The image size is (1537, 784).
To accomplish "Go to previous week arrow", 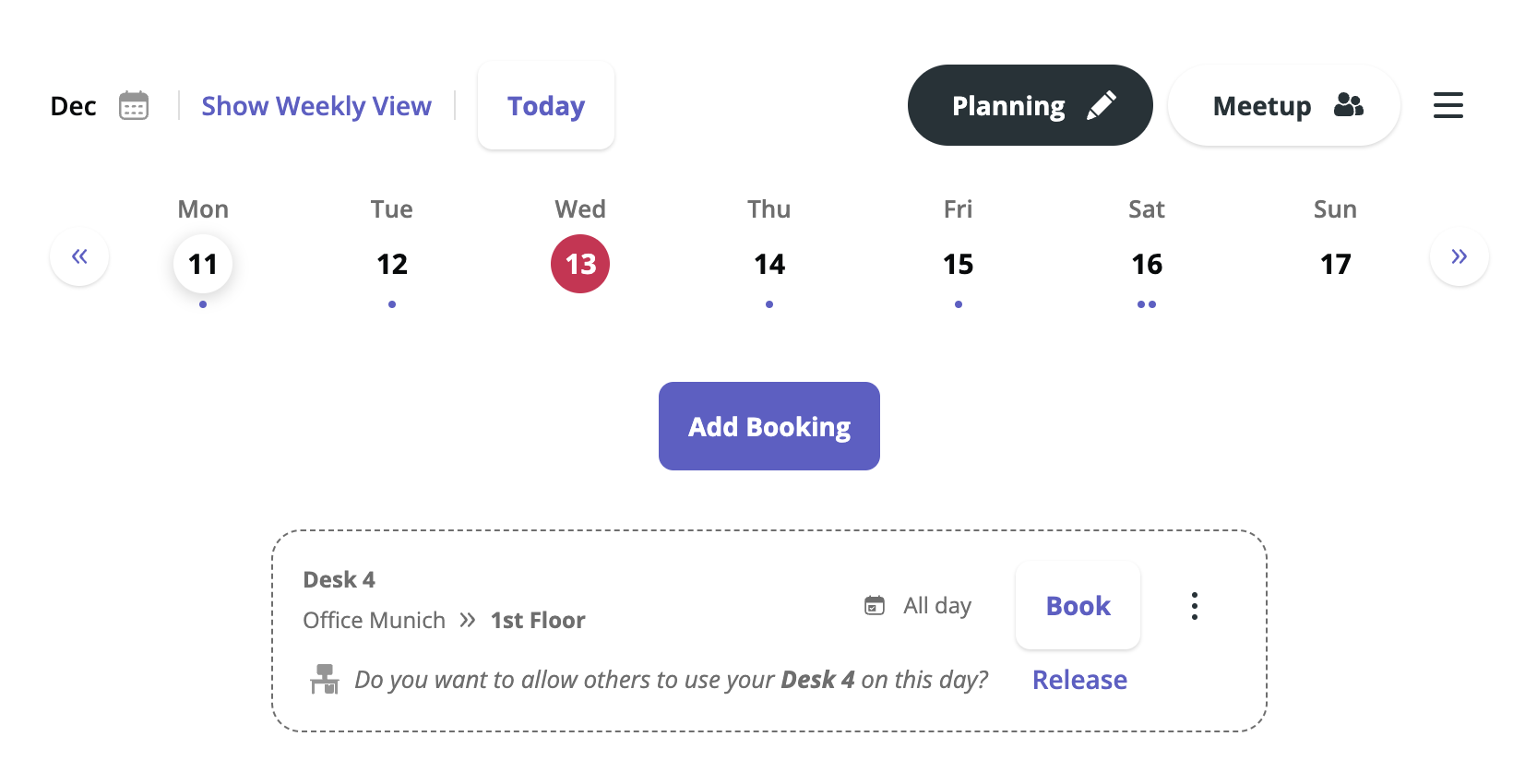I will (79, 256).
